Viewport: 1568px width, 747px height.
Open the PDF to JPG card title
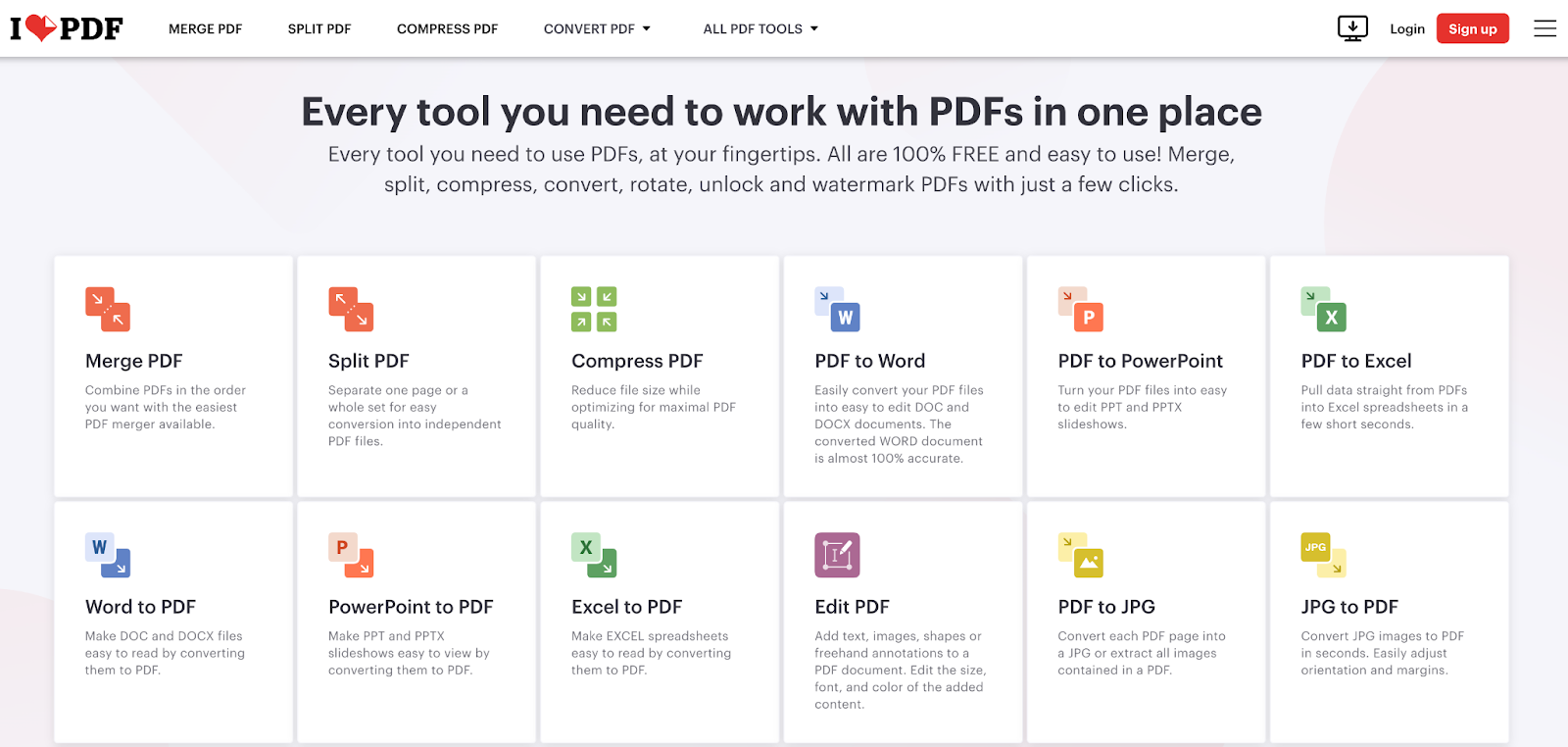(1106, 607)
